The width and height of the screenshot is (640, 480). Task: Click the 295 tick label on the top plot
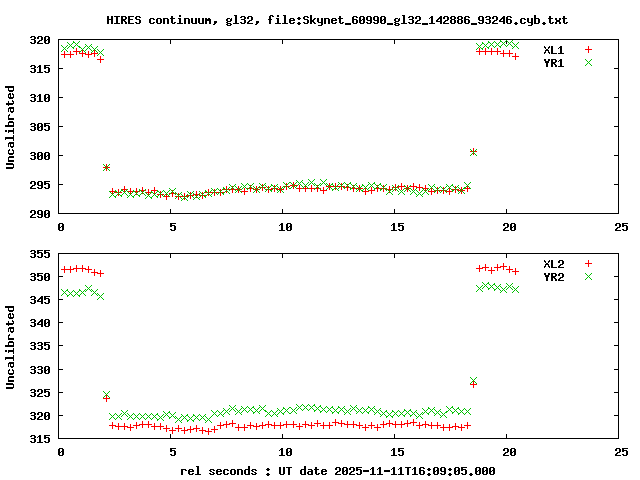click(40, 185)
